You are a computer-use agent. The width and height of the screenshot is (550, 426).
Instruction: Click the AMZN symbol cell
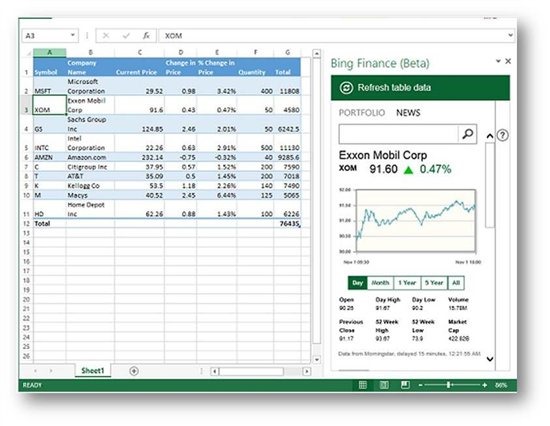[x=49, y=157]
